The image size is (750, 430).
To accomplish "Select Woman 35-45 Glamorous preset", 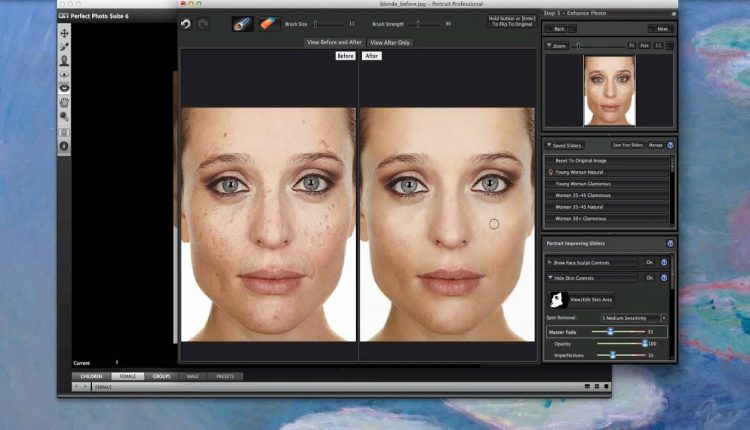I will tap(607, 195).
